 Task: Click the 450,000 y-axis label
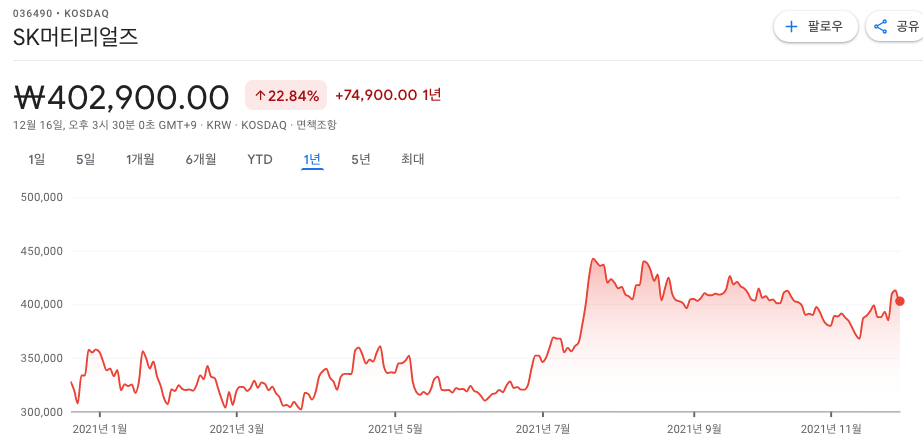[41, 251]
